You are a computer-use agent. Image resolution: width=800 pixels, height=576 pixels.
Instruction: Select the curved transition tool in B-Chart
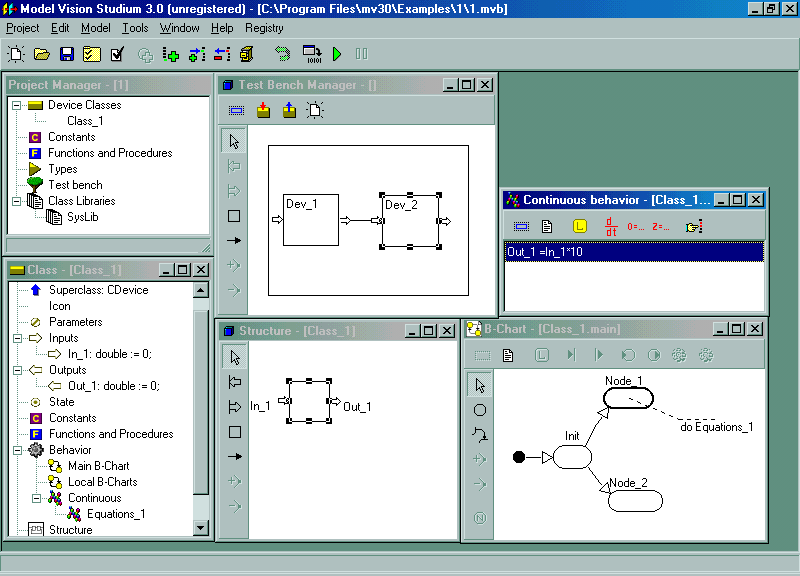click(x=480, y=435)
